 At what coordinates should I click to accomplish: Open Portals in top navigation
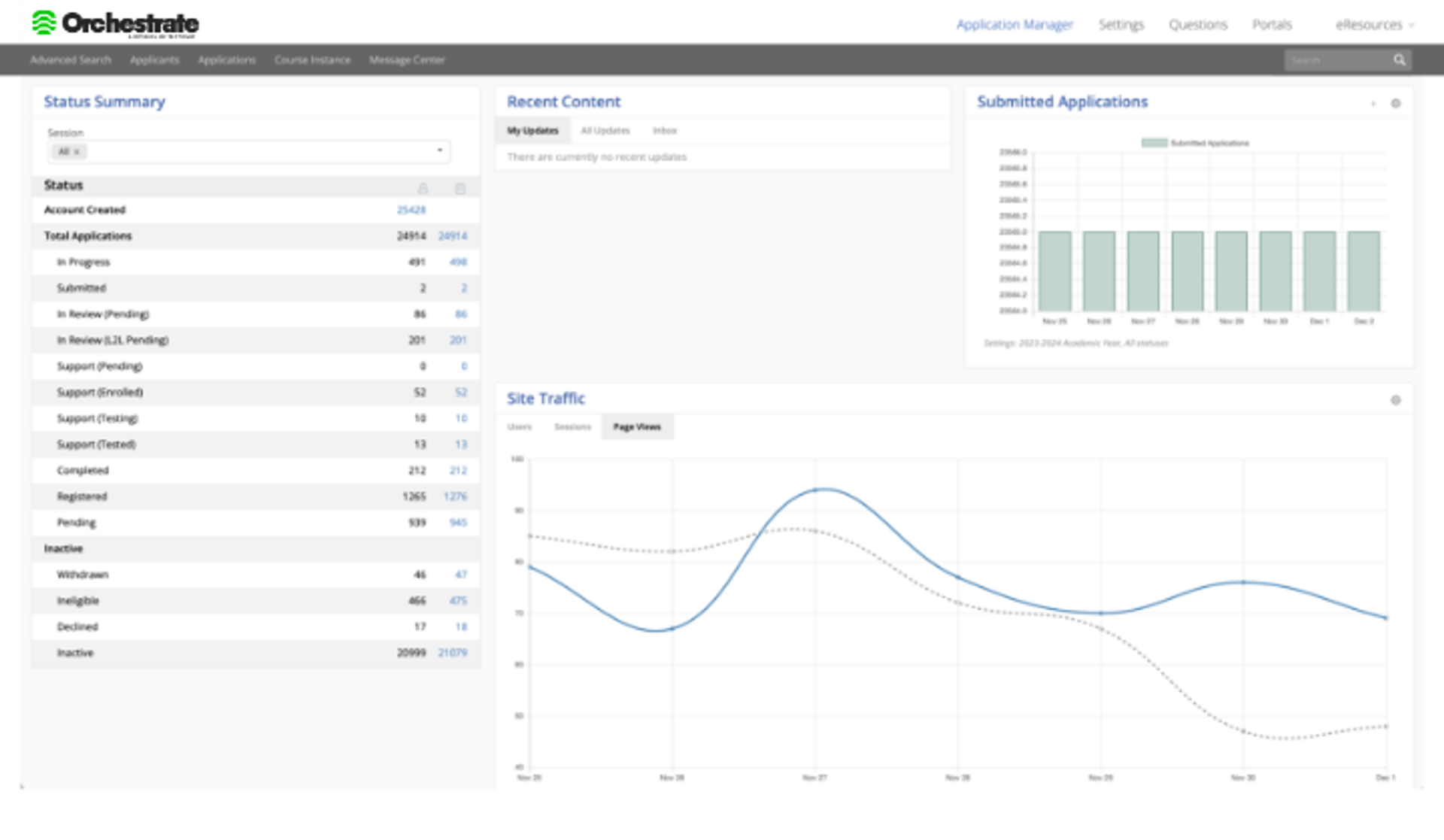click(1272, 25)
